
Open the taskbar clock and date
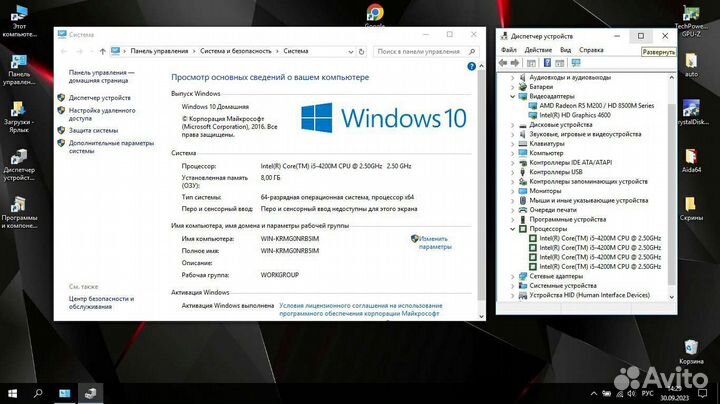675,393
